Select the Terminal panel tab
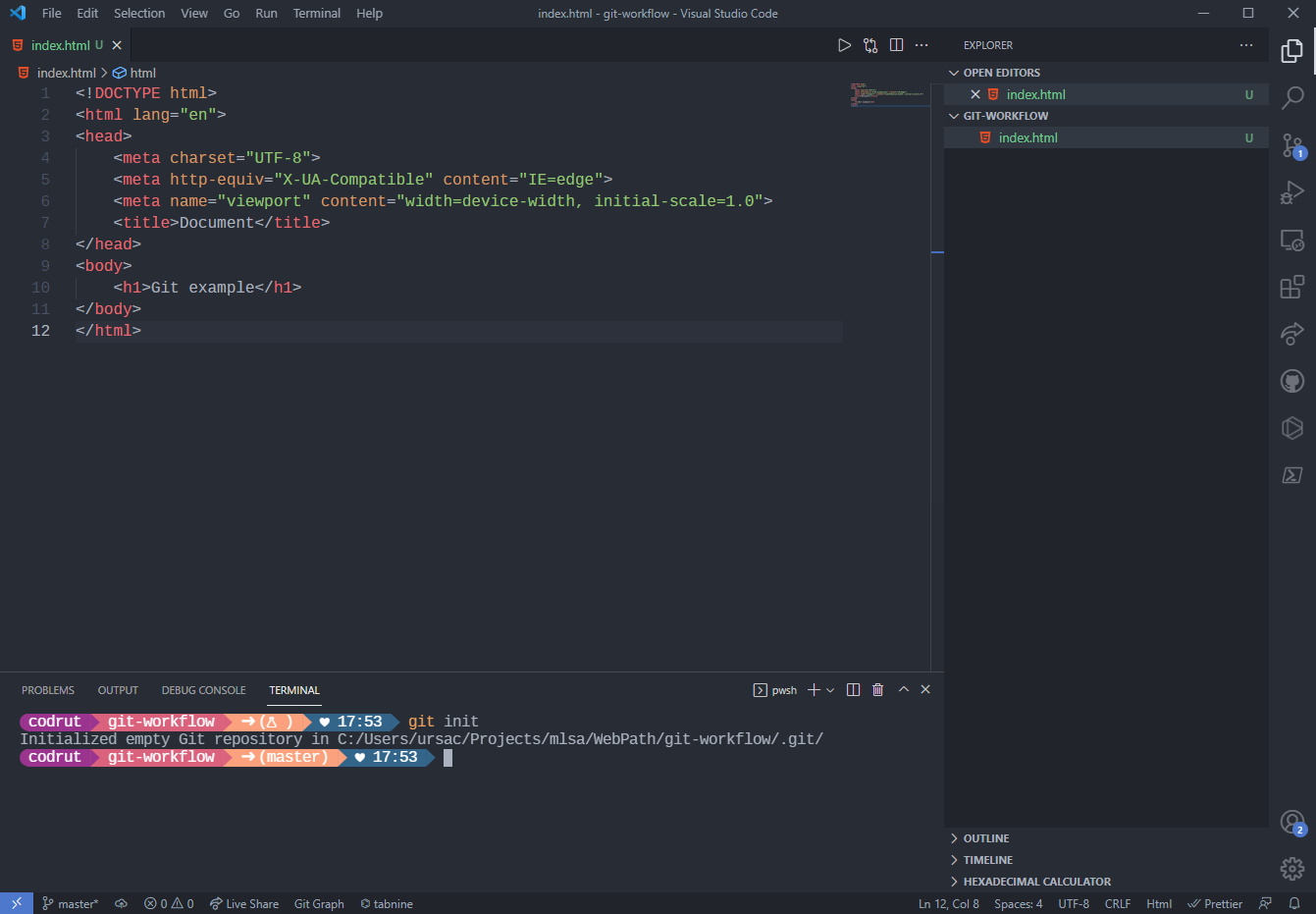 click(294, 690)
